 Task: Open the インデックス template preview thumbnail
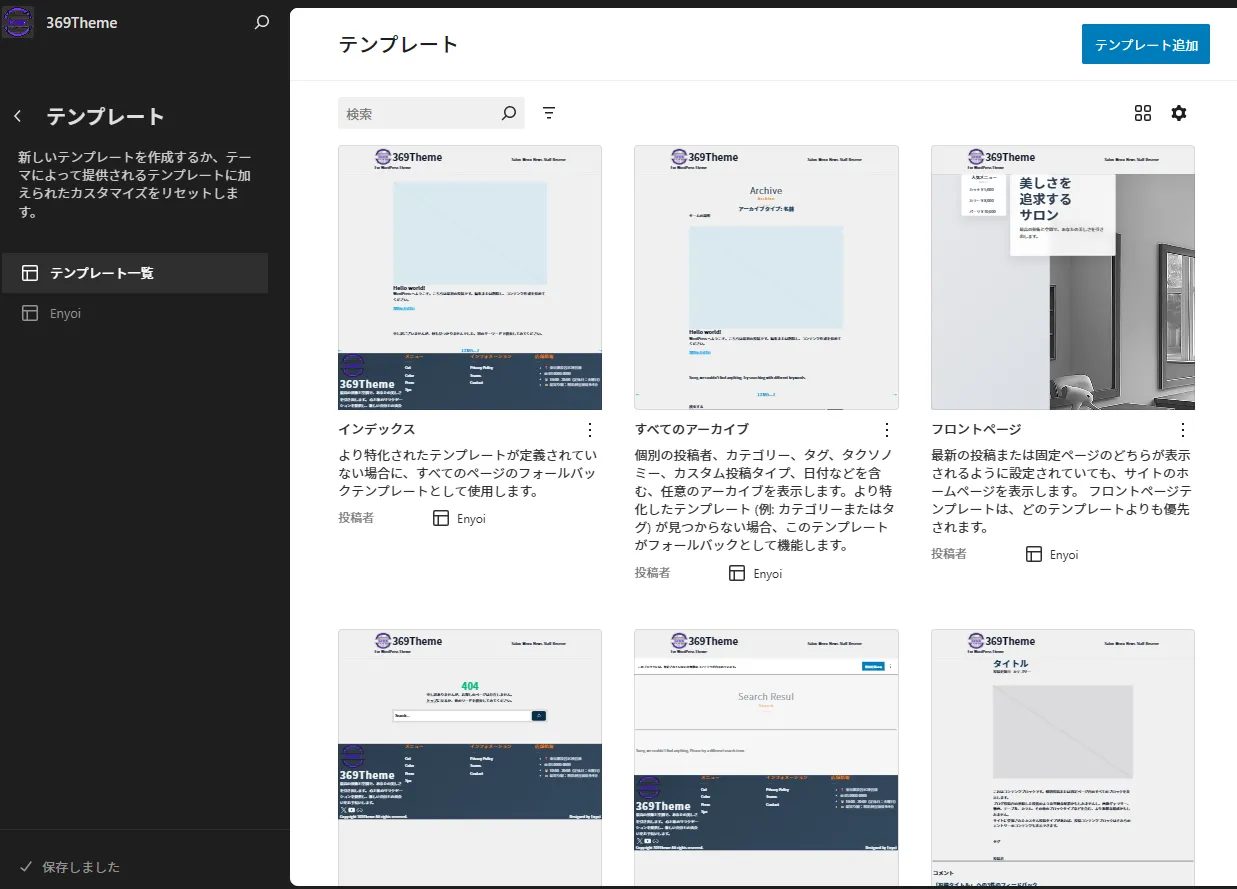(470, 278)
